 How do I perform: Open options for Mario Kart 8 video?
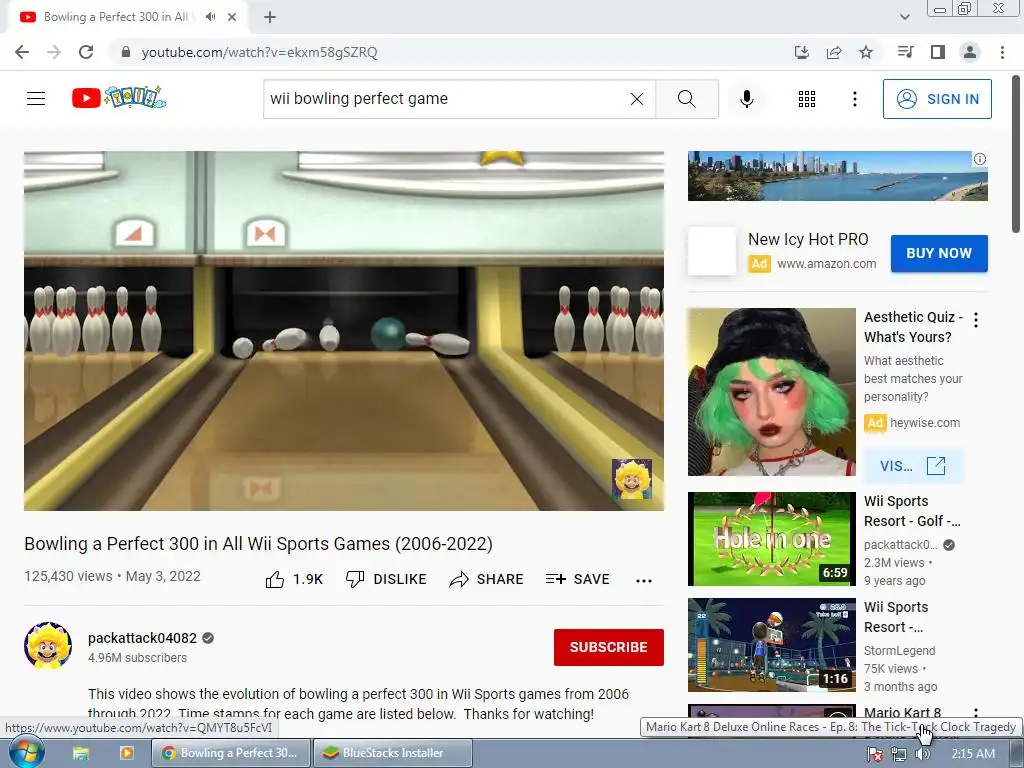tap(976, 713)
